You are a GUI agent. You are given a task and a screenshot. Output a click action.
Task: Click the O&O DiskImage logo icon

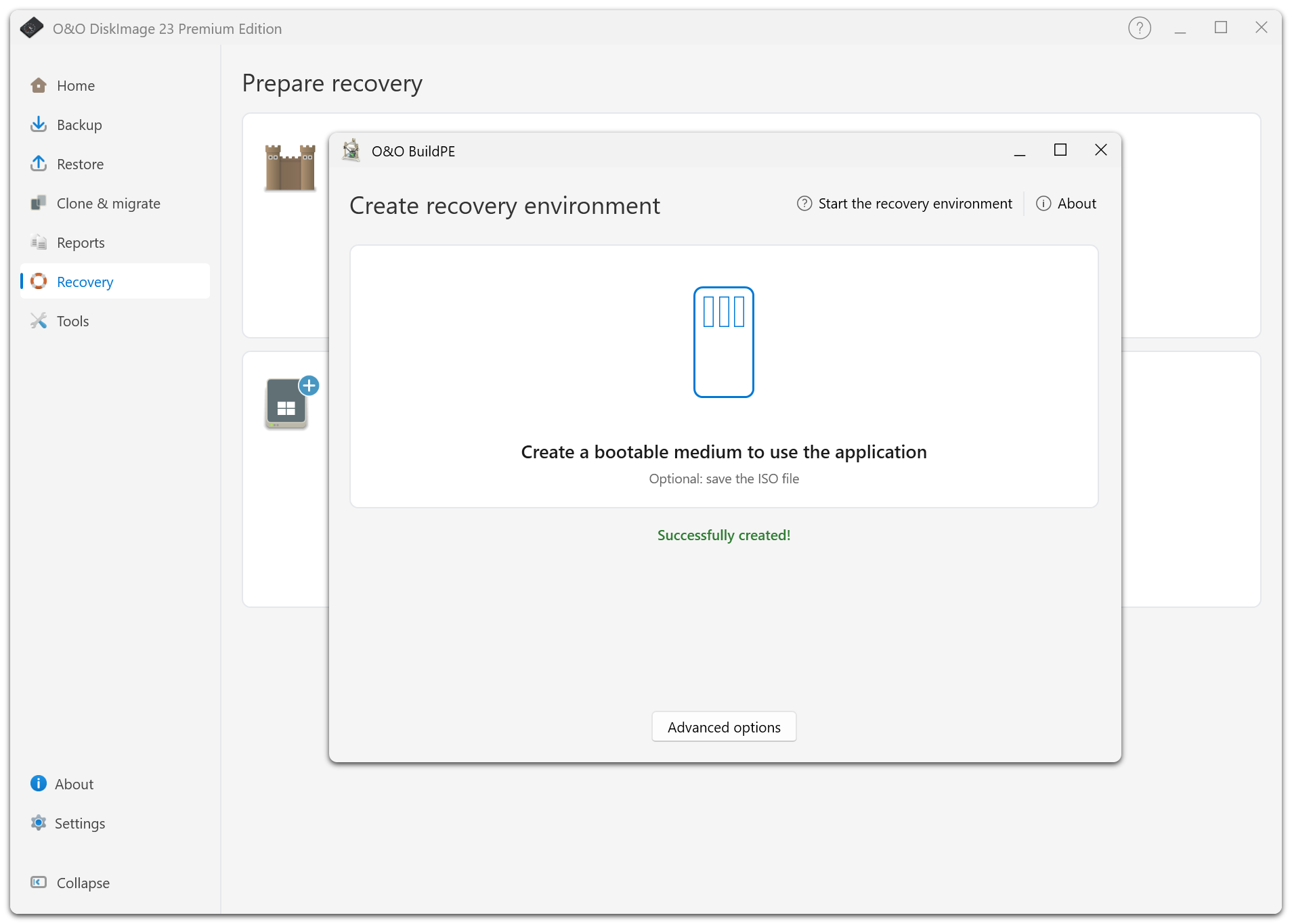[32, 28]
